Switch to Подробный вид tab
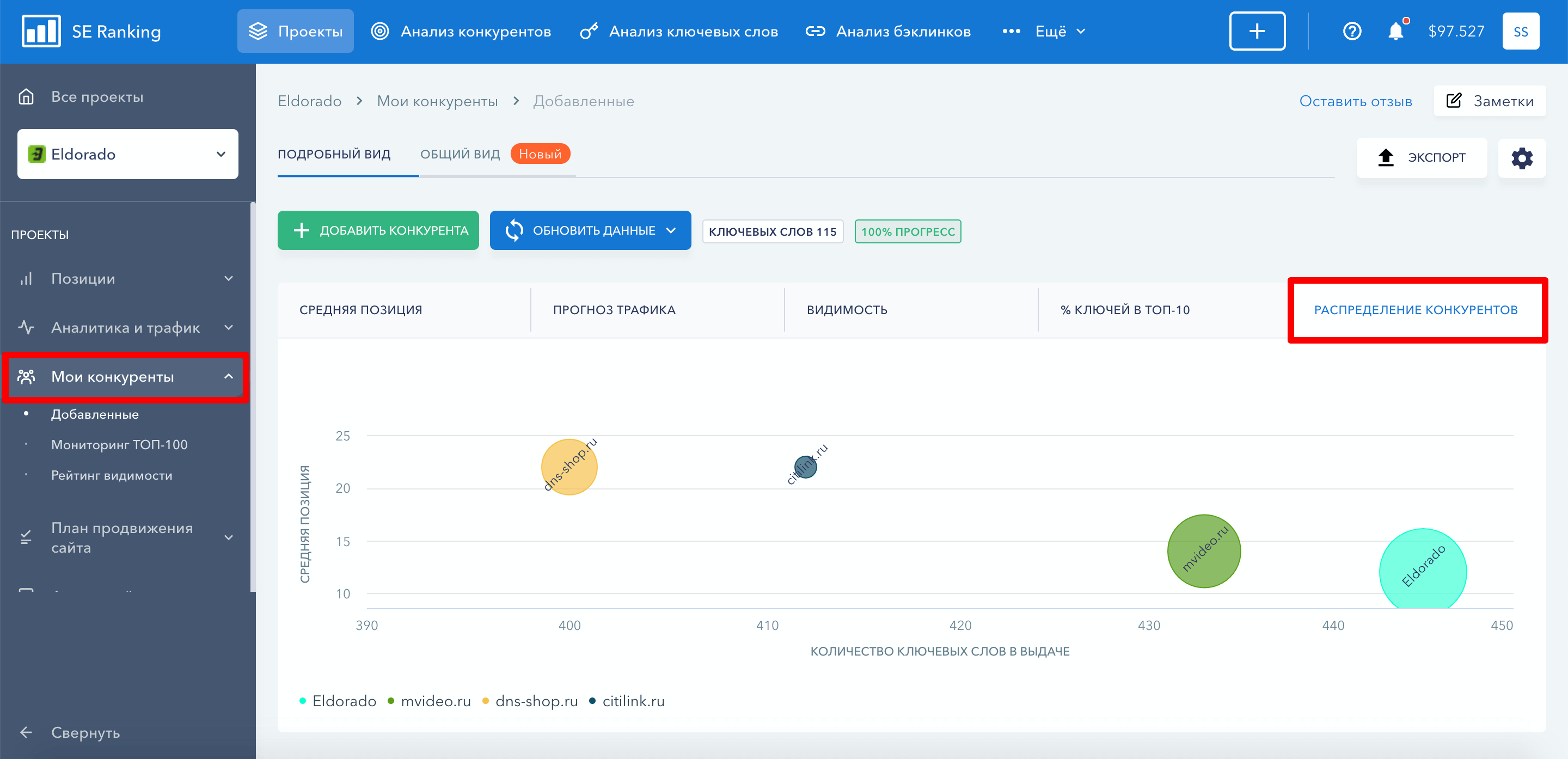The image size is (1568, 759). (334, 154)
